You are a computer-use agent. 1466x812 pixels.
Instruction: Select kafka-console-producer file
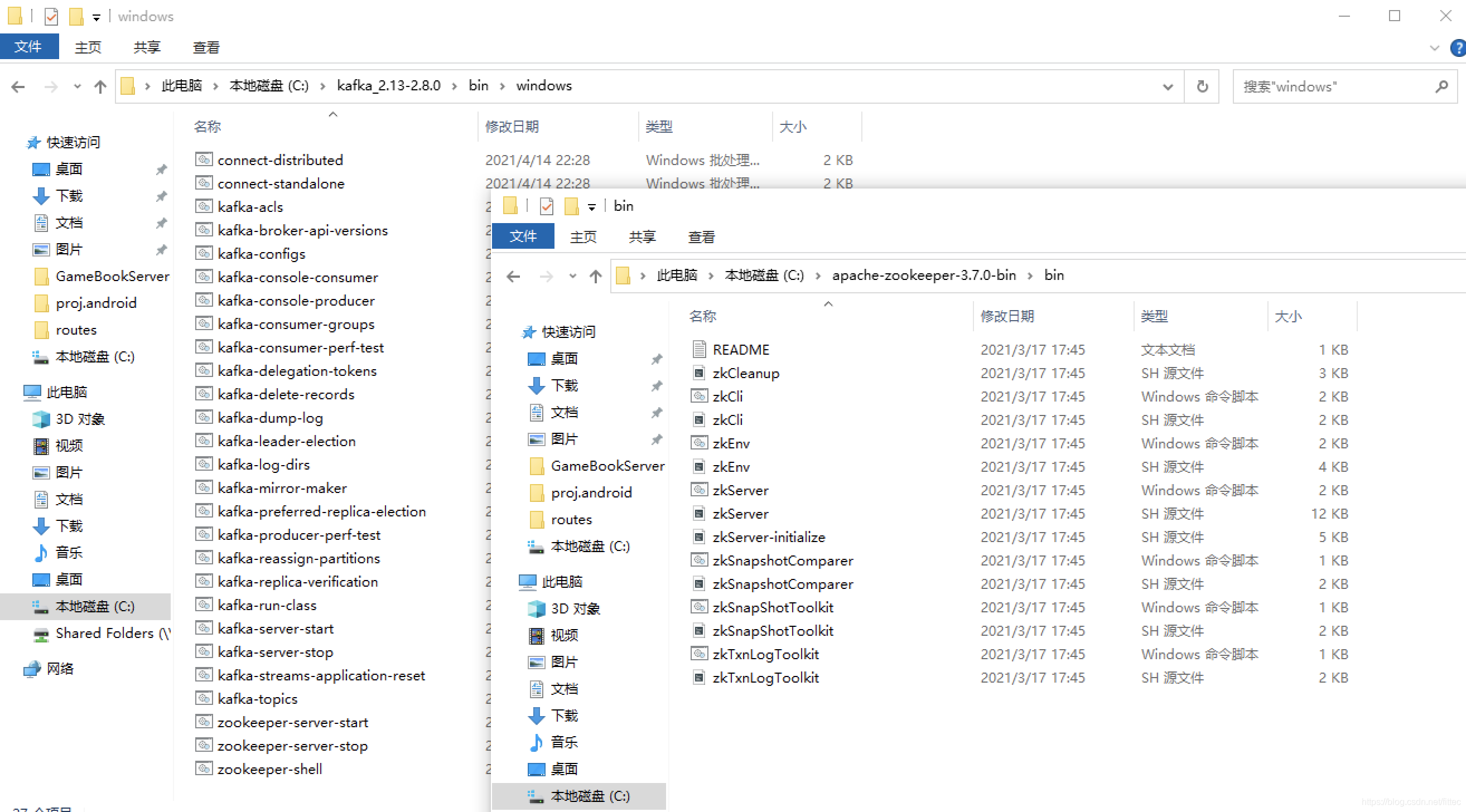tap(296, 301)
